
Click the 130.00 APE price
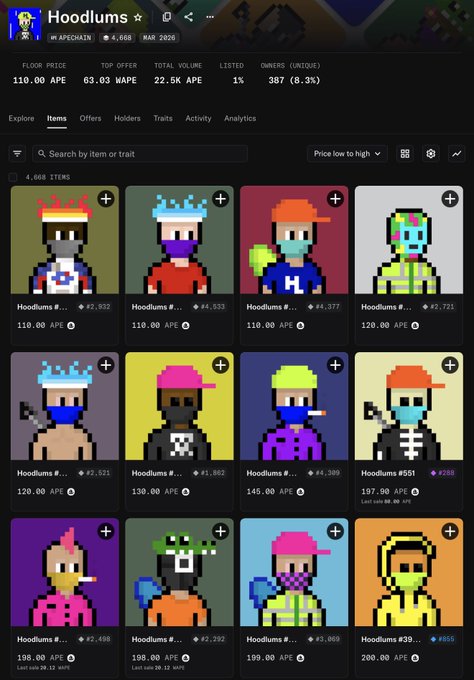(155, 491)
